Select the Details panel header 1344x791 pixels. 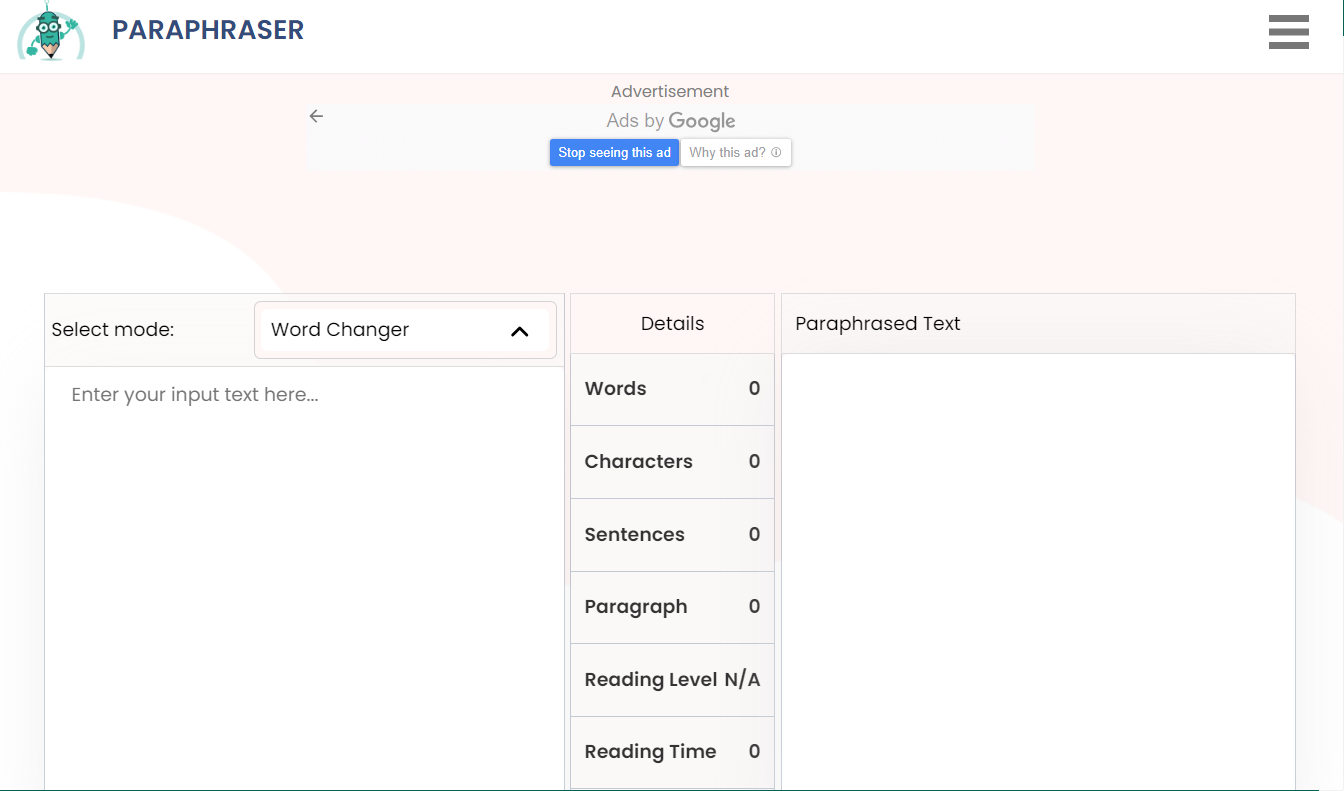point(672,324)
